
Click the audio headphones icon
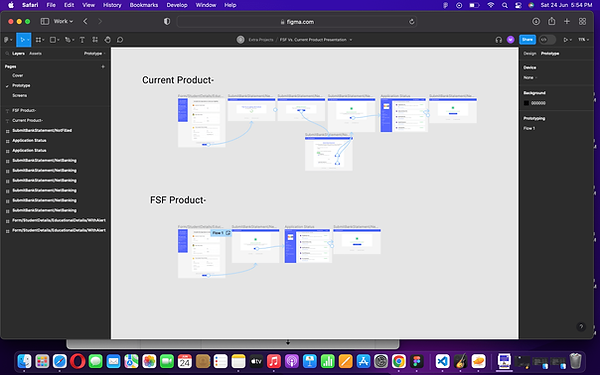tap(498, 40)
